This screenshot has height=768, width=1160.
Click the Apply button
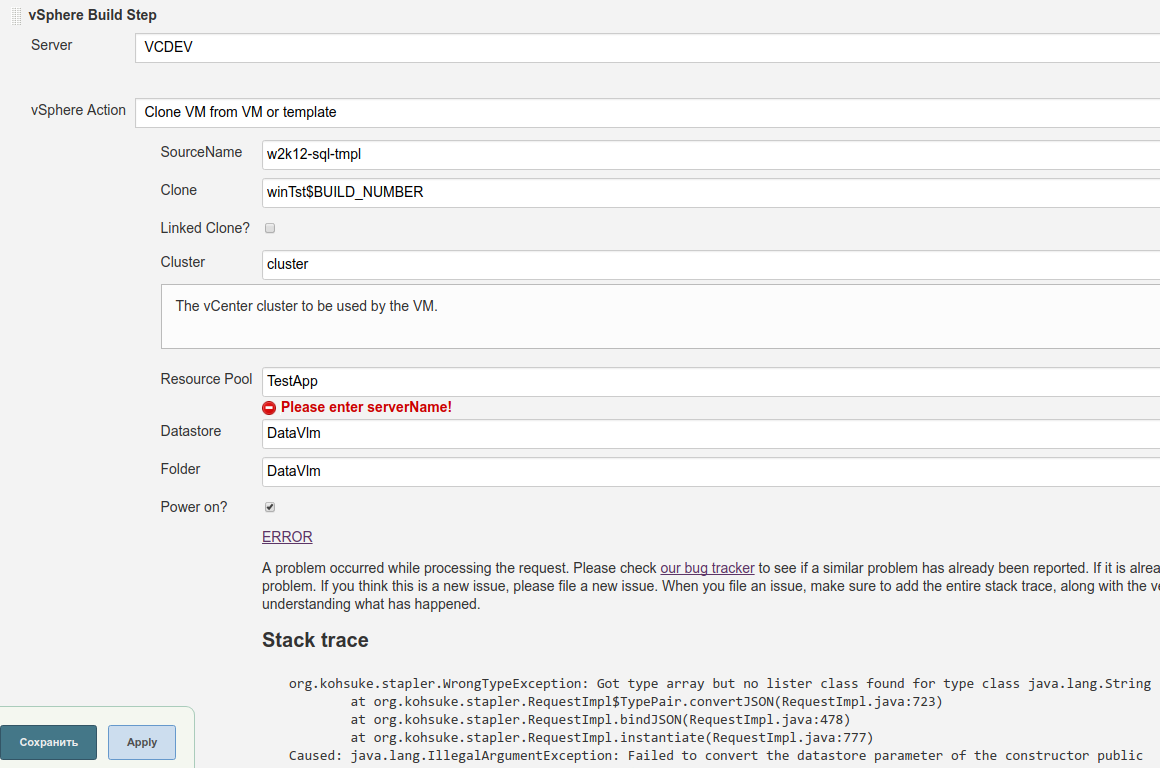142,742
